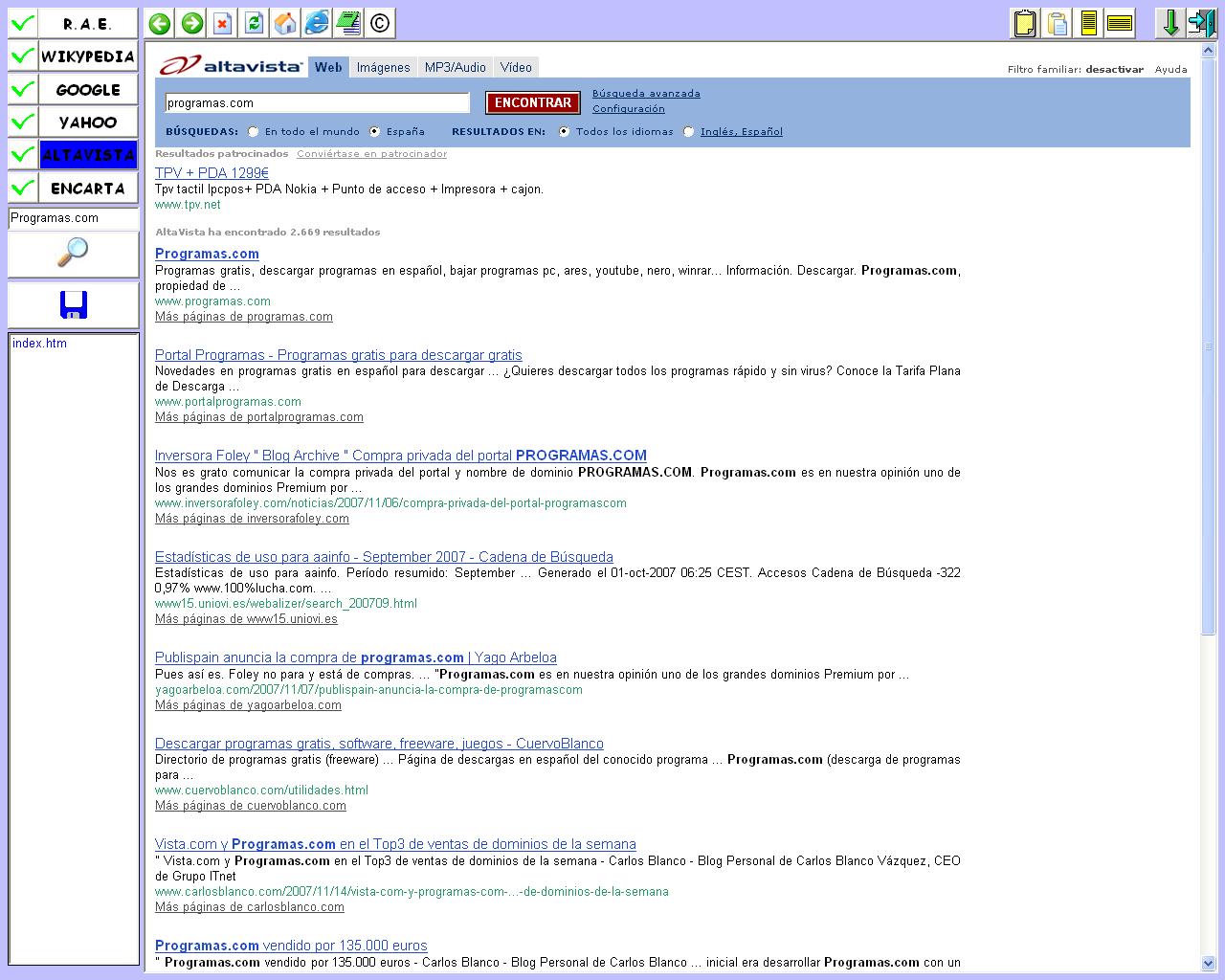The width and height of the screenshot is (1225, 980).
Task: Switch to the WIKYPEDIA source
Action: (88, 56)
